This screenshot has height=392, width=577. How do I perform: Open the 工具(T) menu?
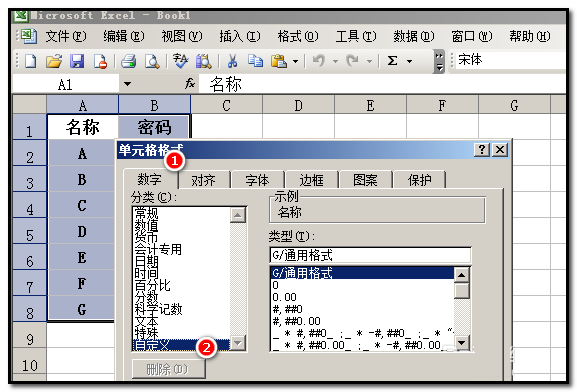[x=356, y=36]
